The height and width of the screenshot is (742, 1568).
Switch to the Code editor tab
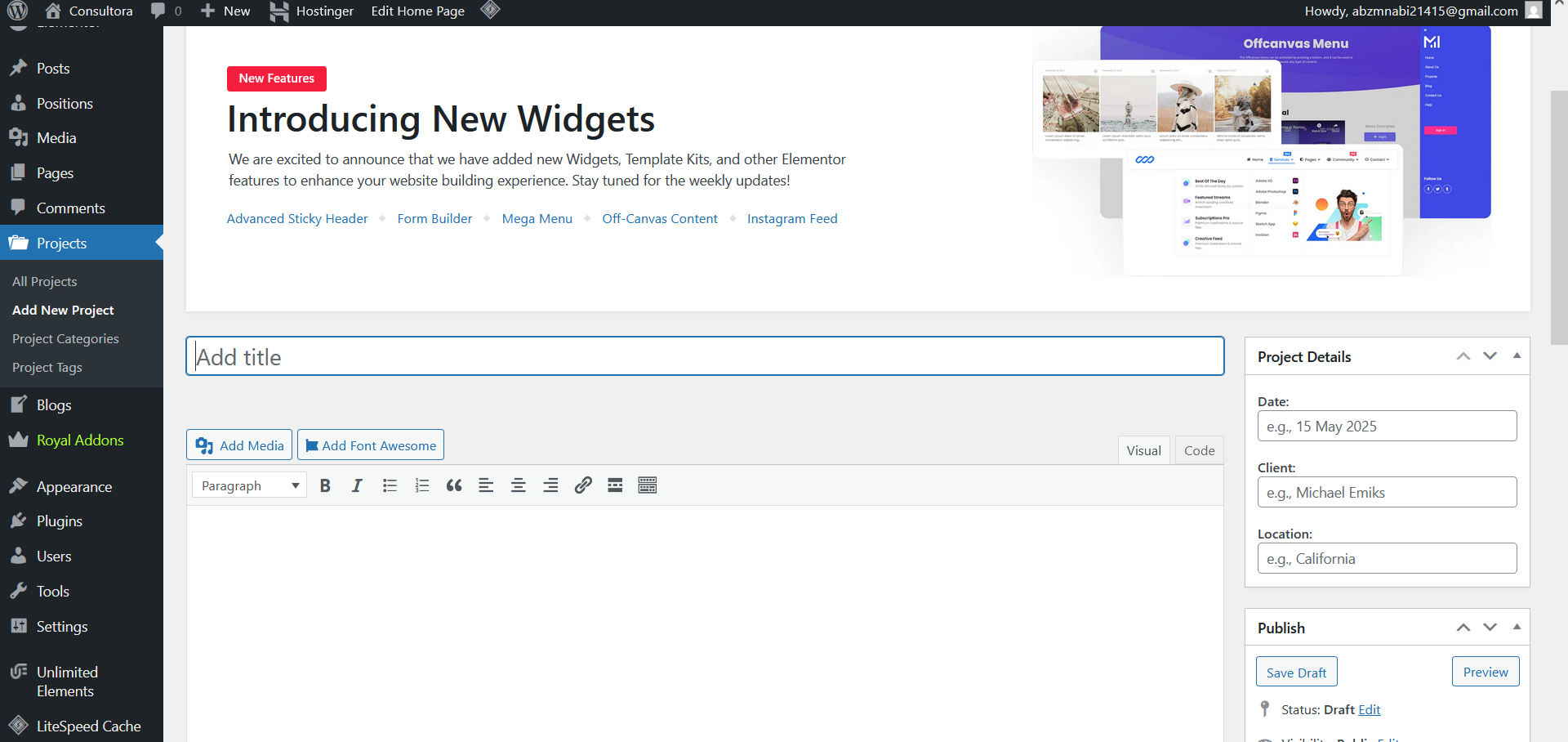pyautogui.click(x=1198, y=450)
